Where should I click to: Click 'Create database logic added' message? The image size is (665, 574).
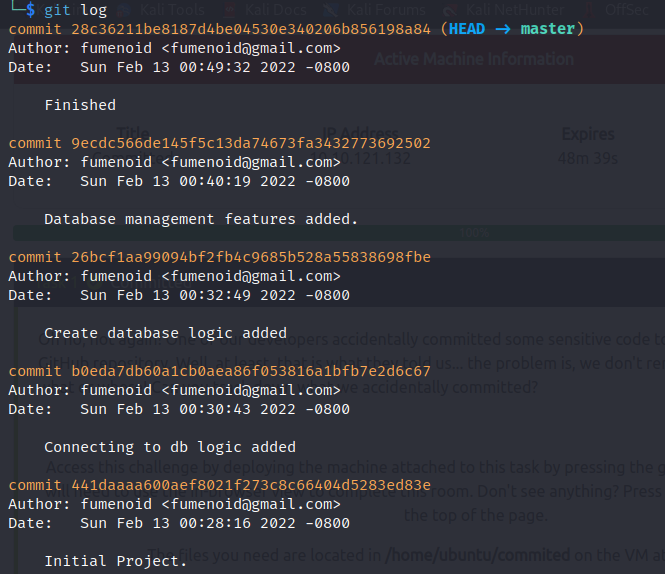click(165, 333)
